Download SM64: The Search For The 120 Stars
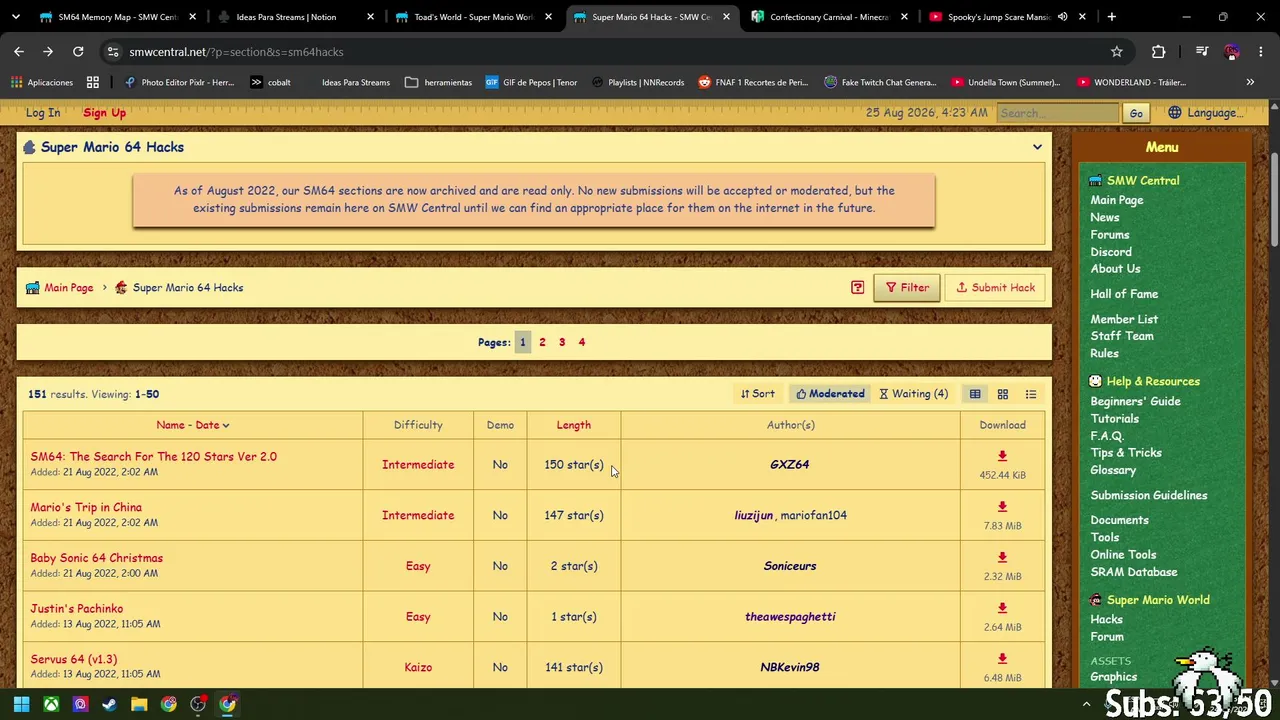 pos(1002,457)
